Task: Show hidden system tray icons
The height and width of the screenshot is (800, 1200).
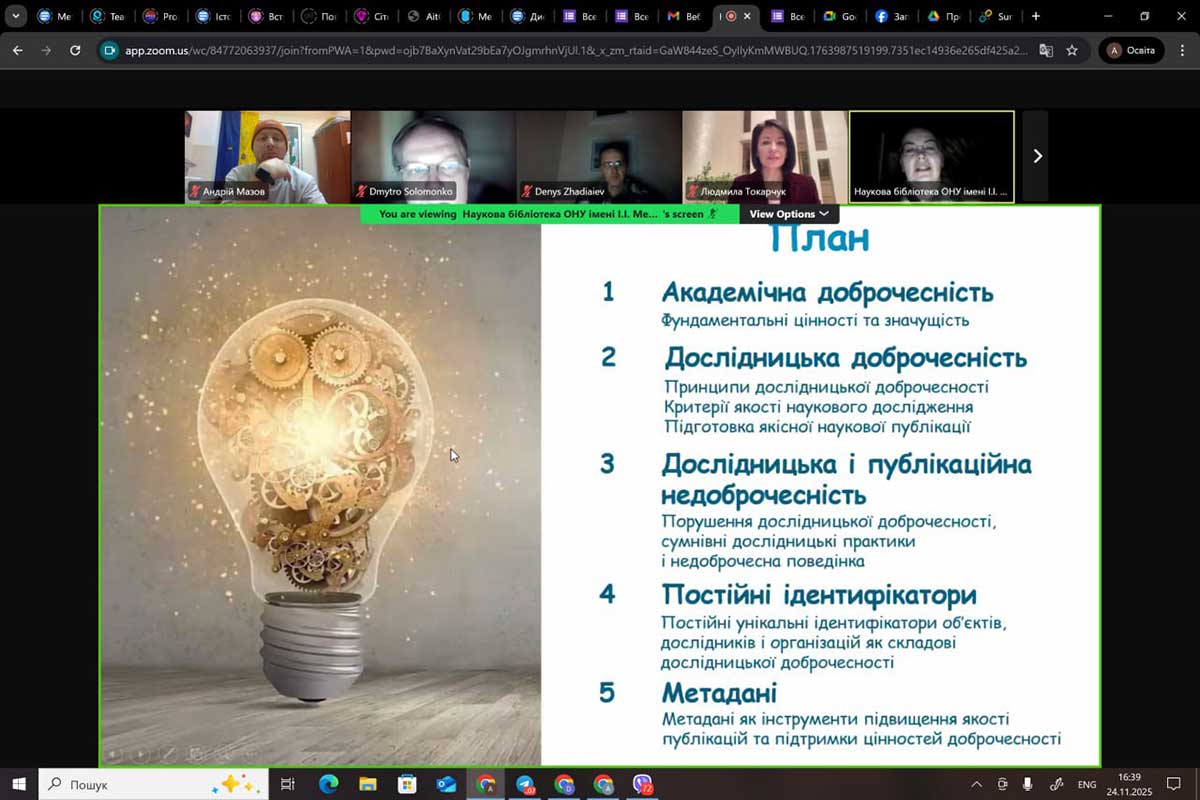Action: coord(976,785)
